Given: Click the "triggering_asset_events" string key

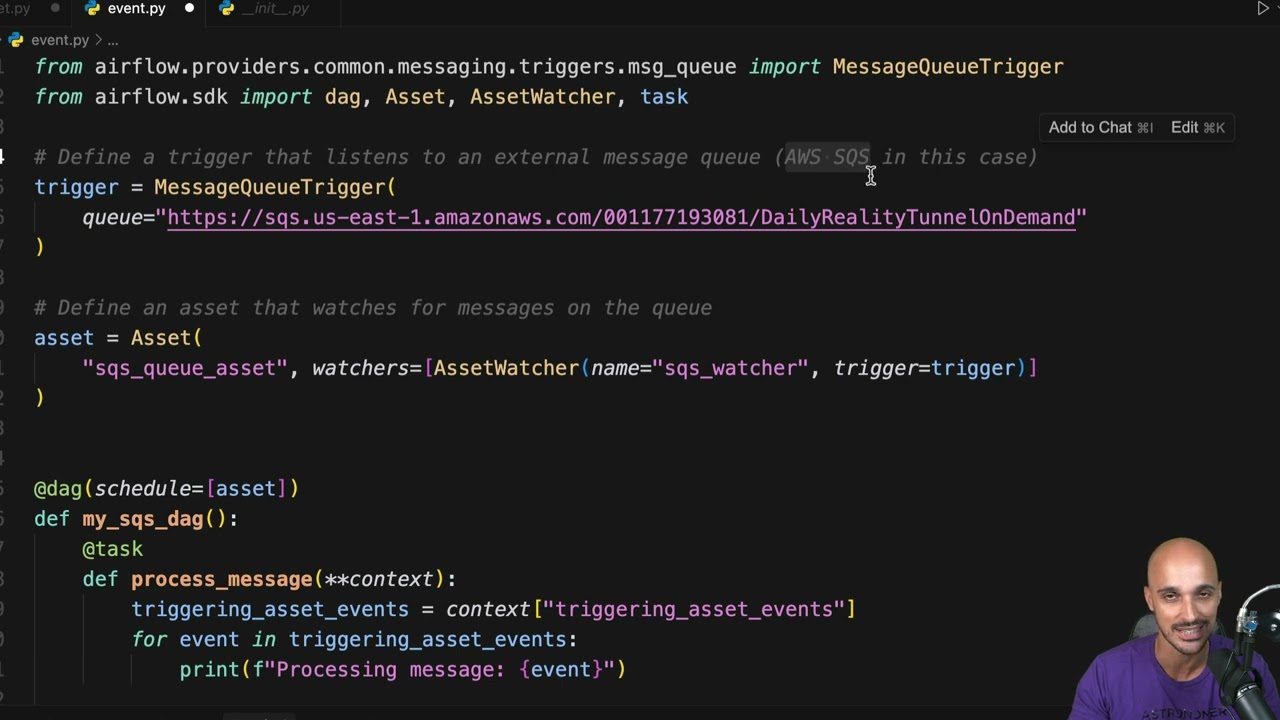Looking at the screenshot, I should [694, 609].
